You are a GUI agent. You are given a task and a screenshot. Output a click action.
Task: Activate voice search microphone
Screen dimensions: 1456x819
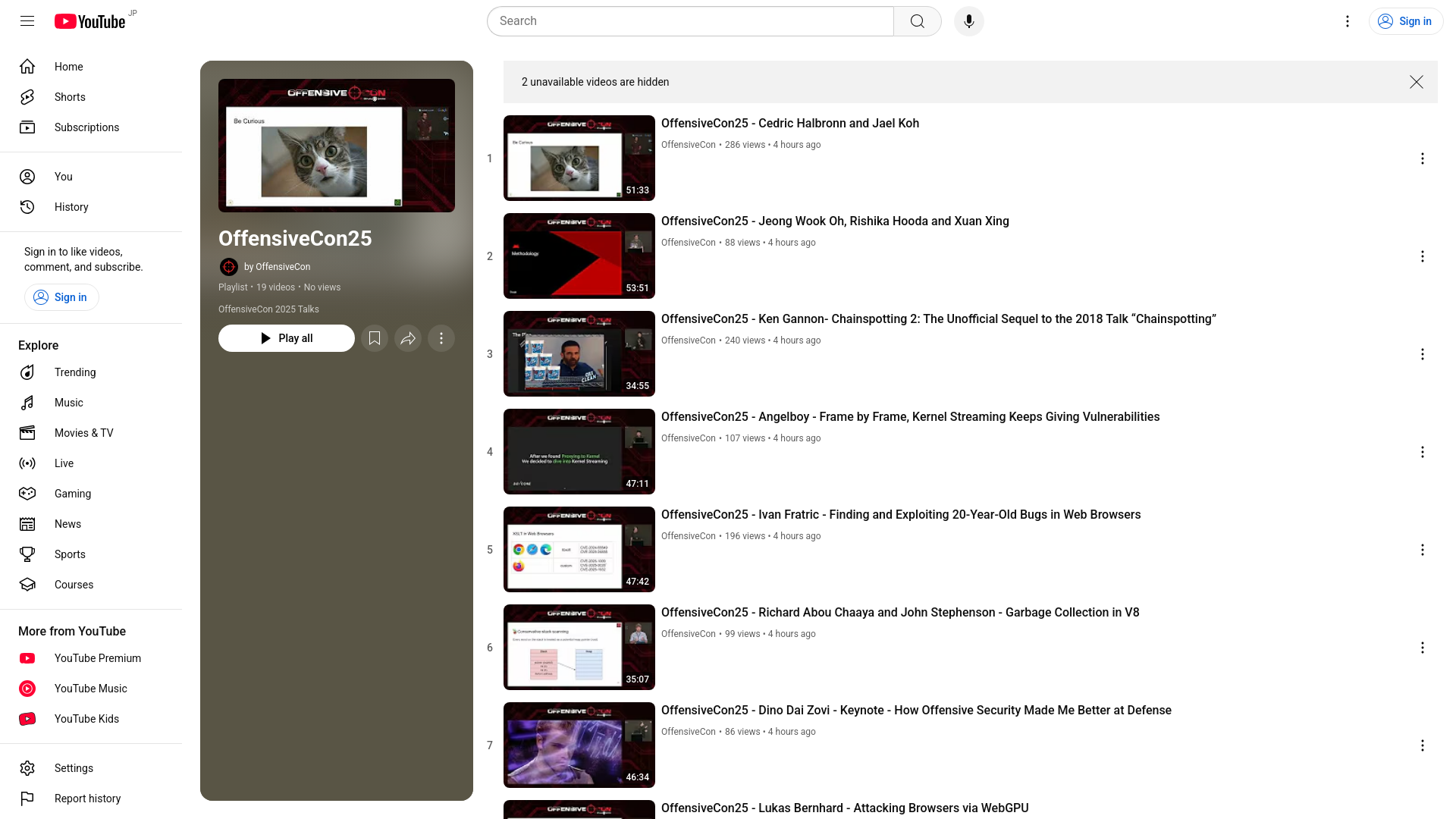coord(969,21)
